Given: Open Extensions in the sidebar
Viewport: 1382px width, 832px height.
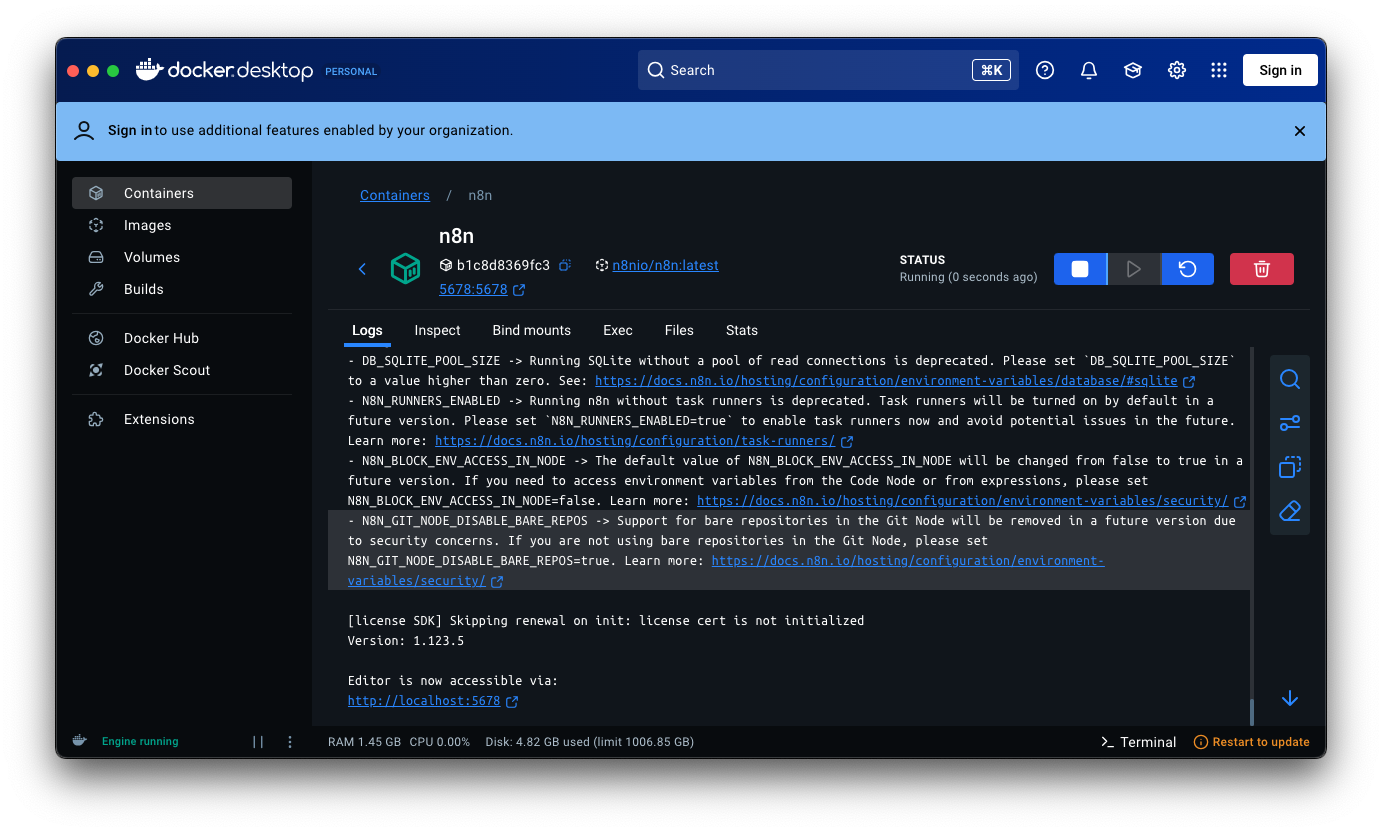Looking at the screenshot, I should tap(182, 419).
